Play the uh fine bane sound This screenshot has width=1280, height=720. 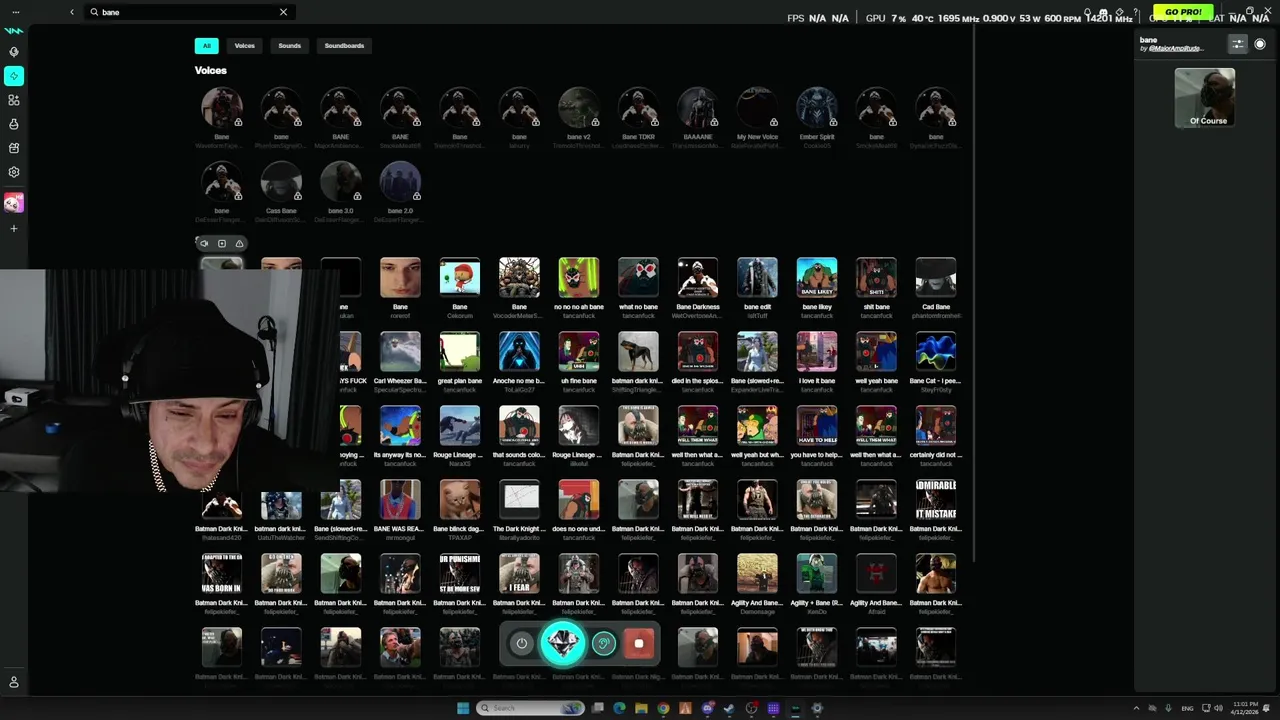(x=579, y=352)
